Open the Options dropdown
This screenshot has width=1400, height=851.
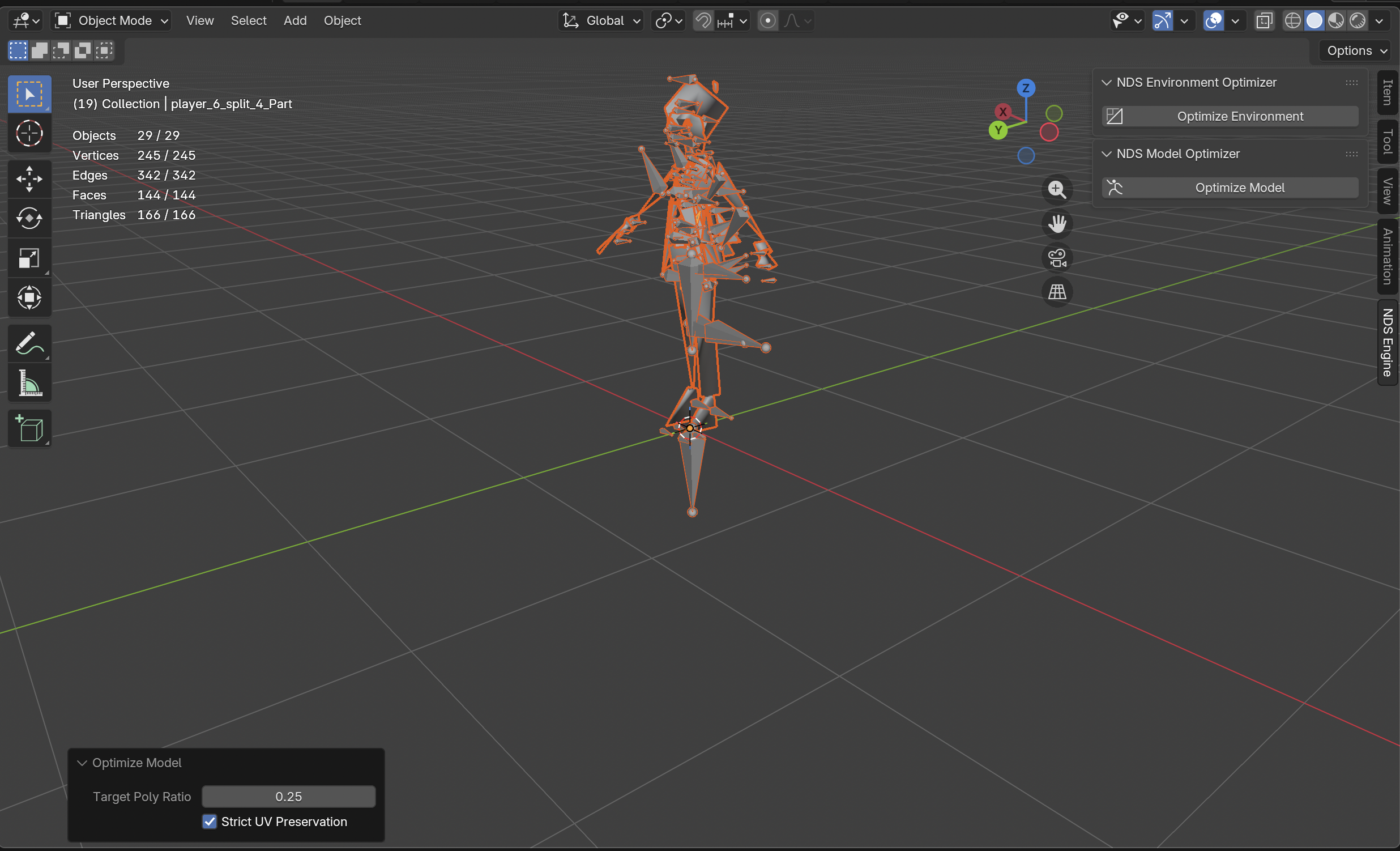coord(1357,50)
